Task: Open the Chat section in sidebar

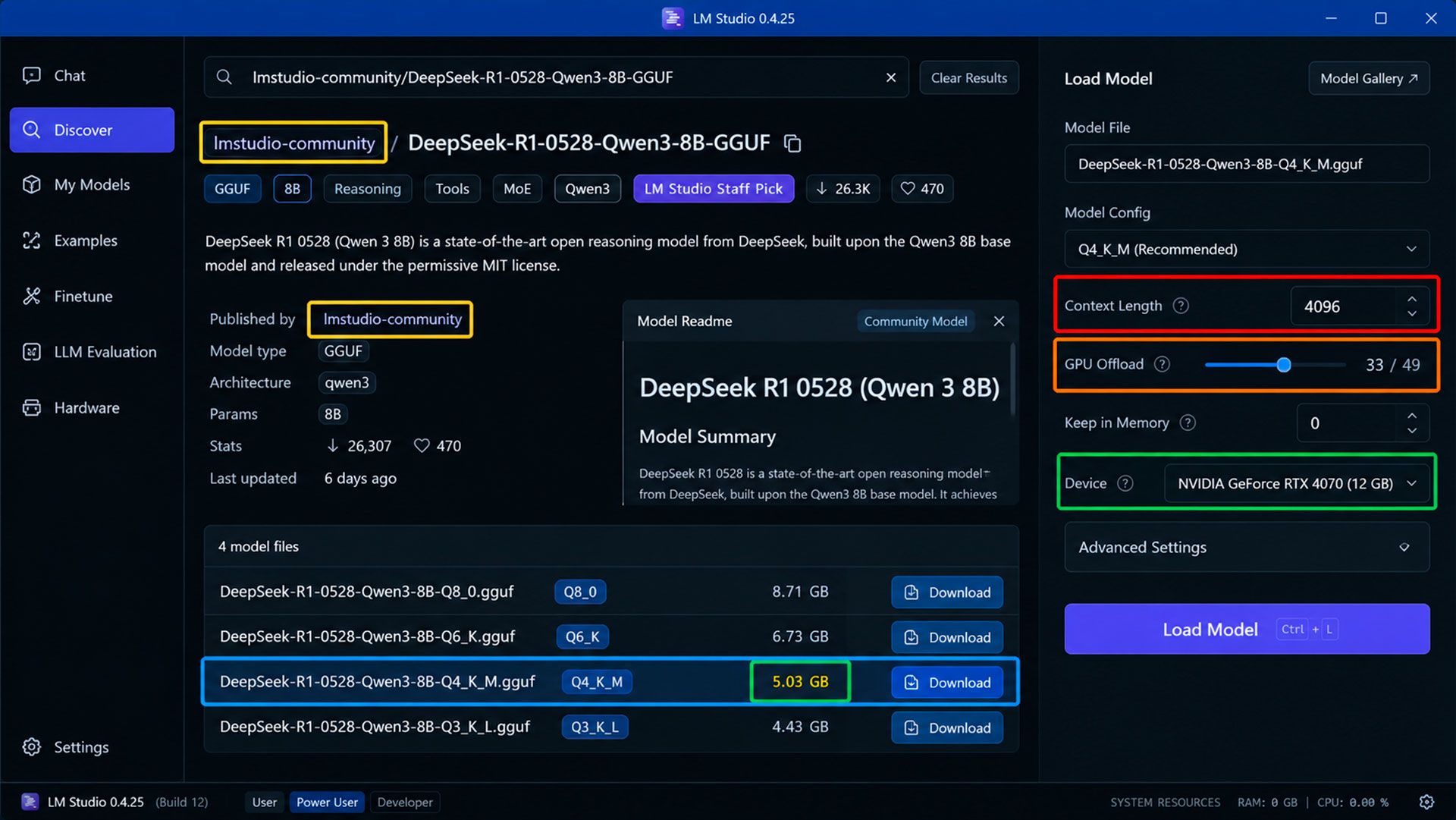Action: (x=53, y=76)
